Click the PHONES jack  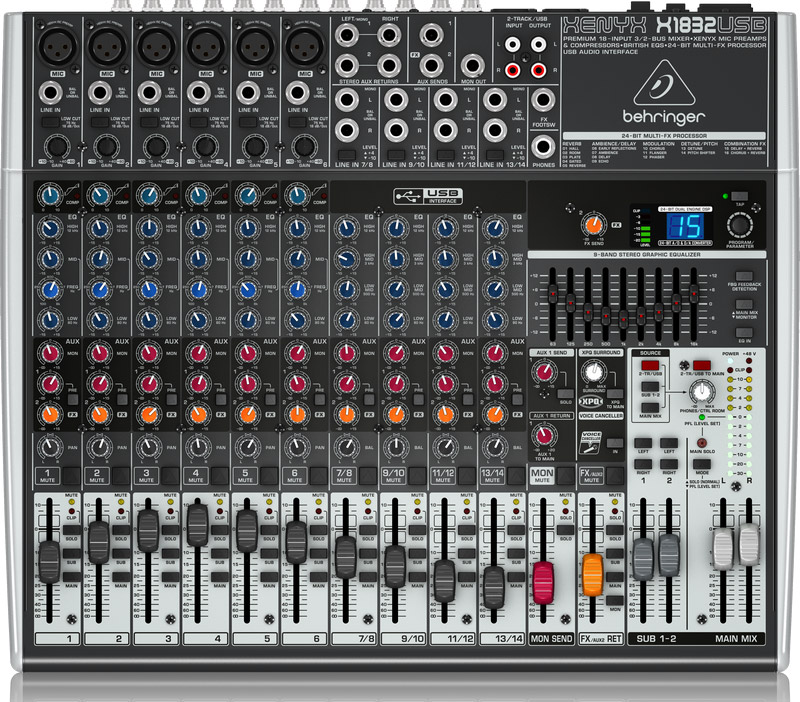pyautogui.click(x=543, y=147)
